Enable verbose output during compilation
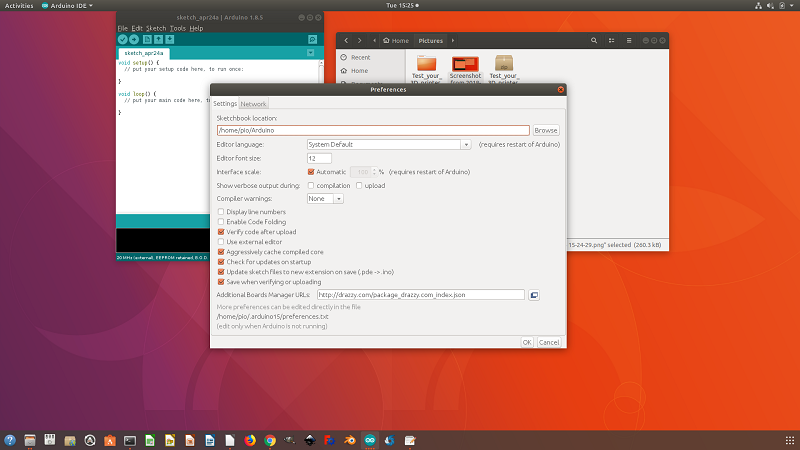Screen dimensions: 800x450 pos(311,186)
